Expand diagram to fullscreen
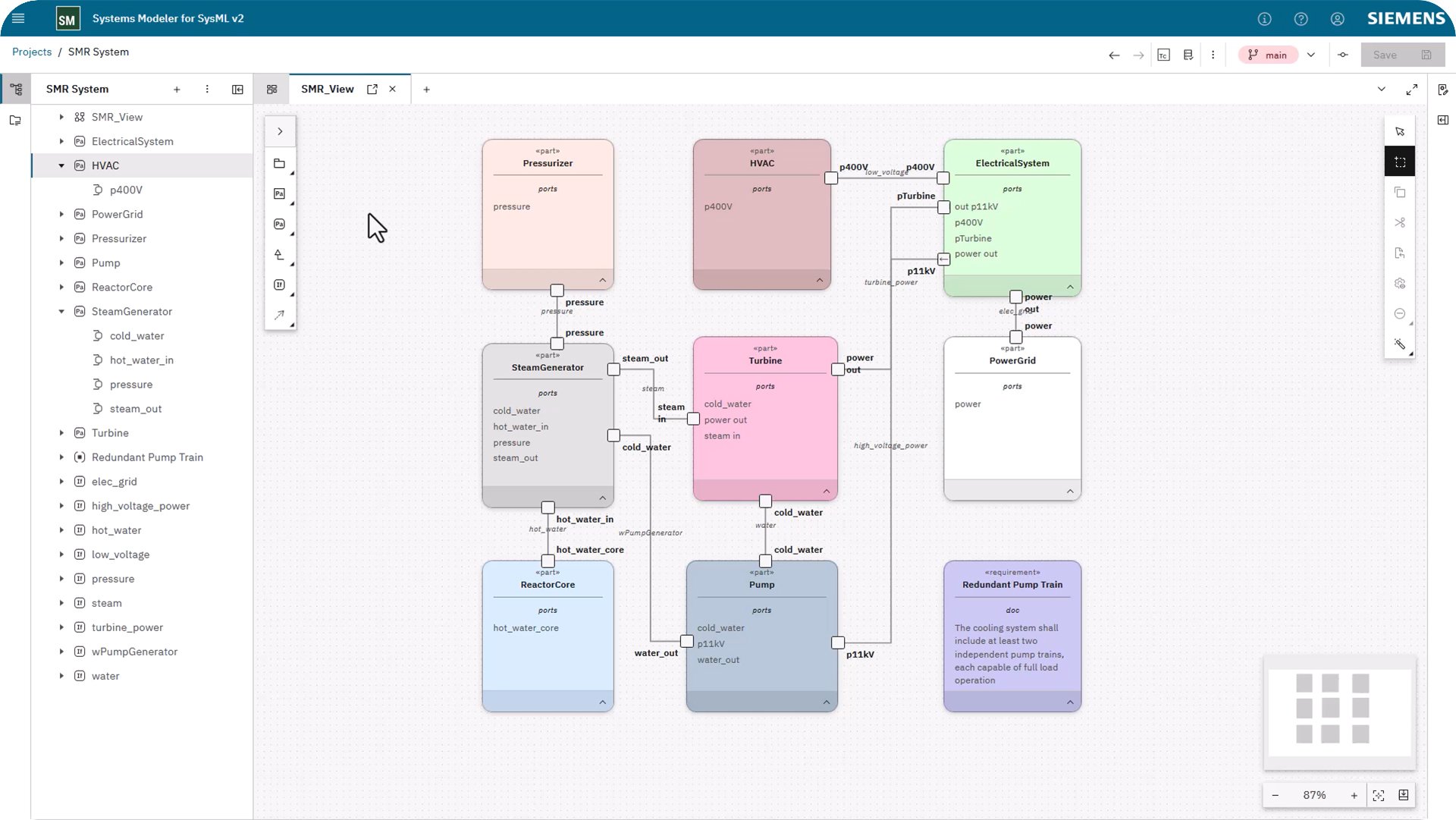This screenshot has width=1456, height=820. [1411, 90]
